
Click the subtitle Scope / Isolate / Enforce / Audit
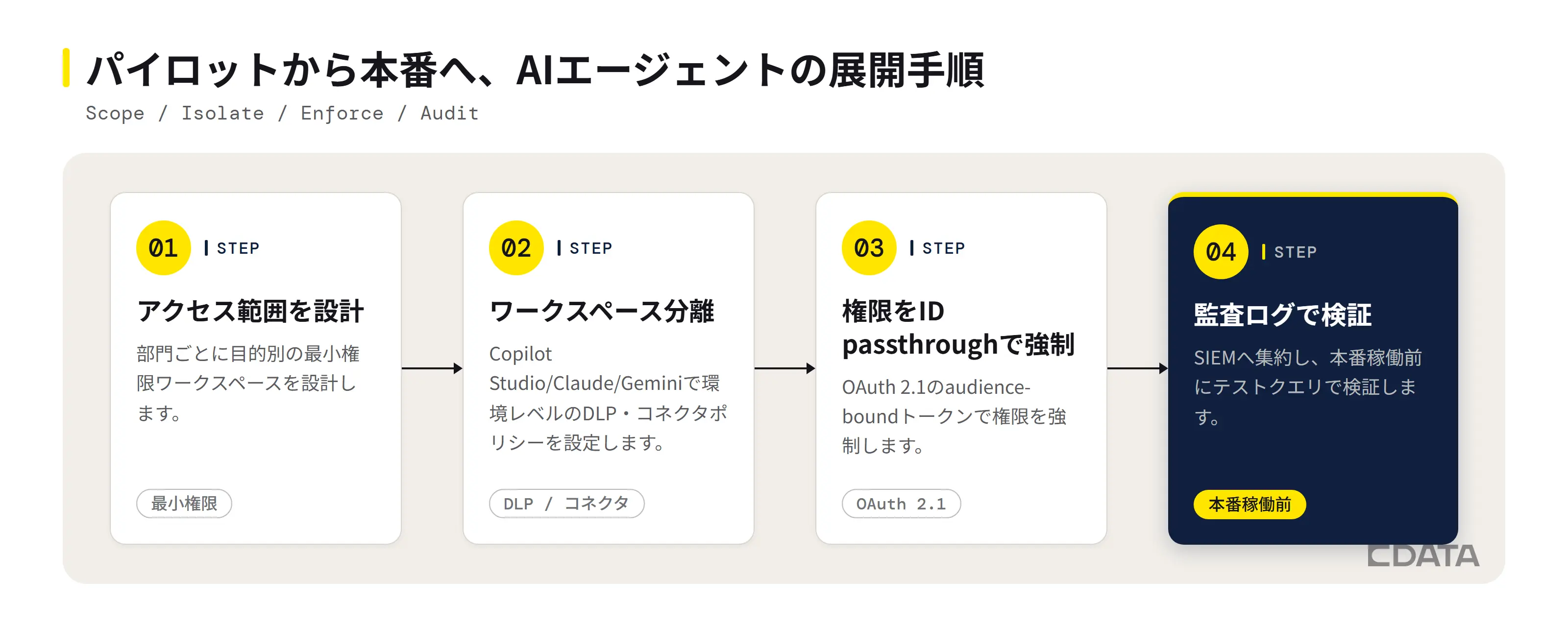coord(282,113)
